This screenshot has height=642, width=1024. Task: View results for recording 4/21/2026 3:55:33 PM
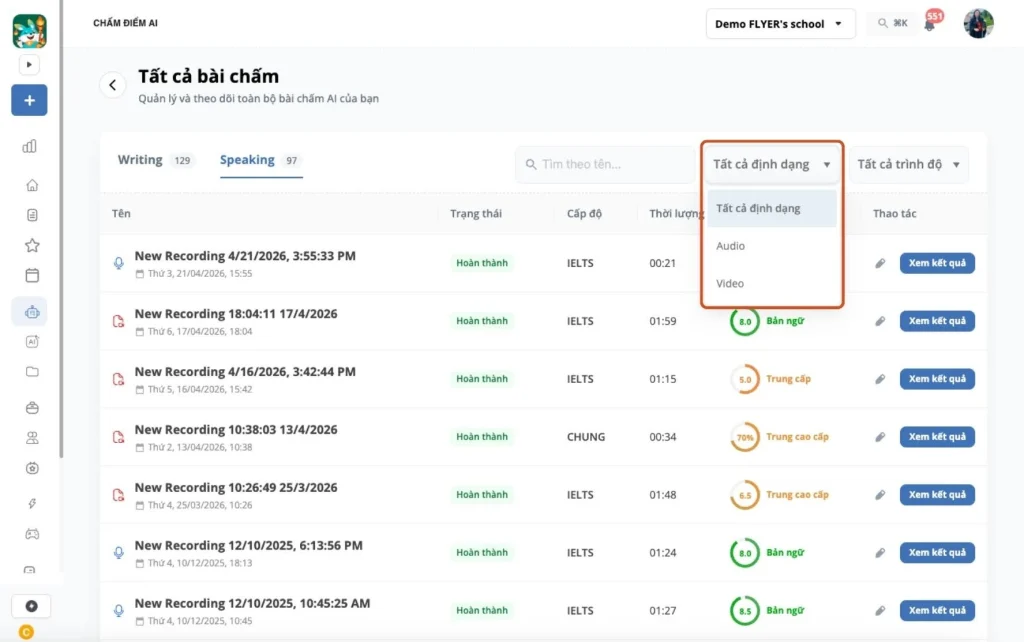936,263
